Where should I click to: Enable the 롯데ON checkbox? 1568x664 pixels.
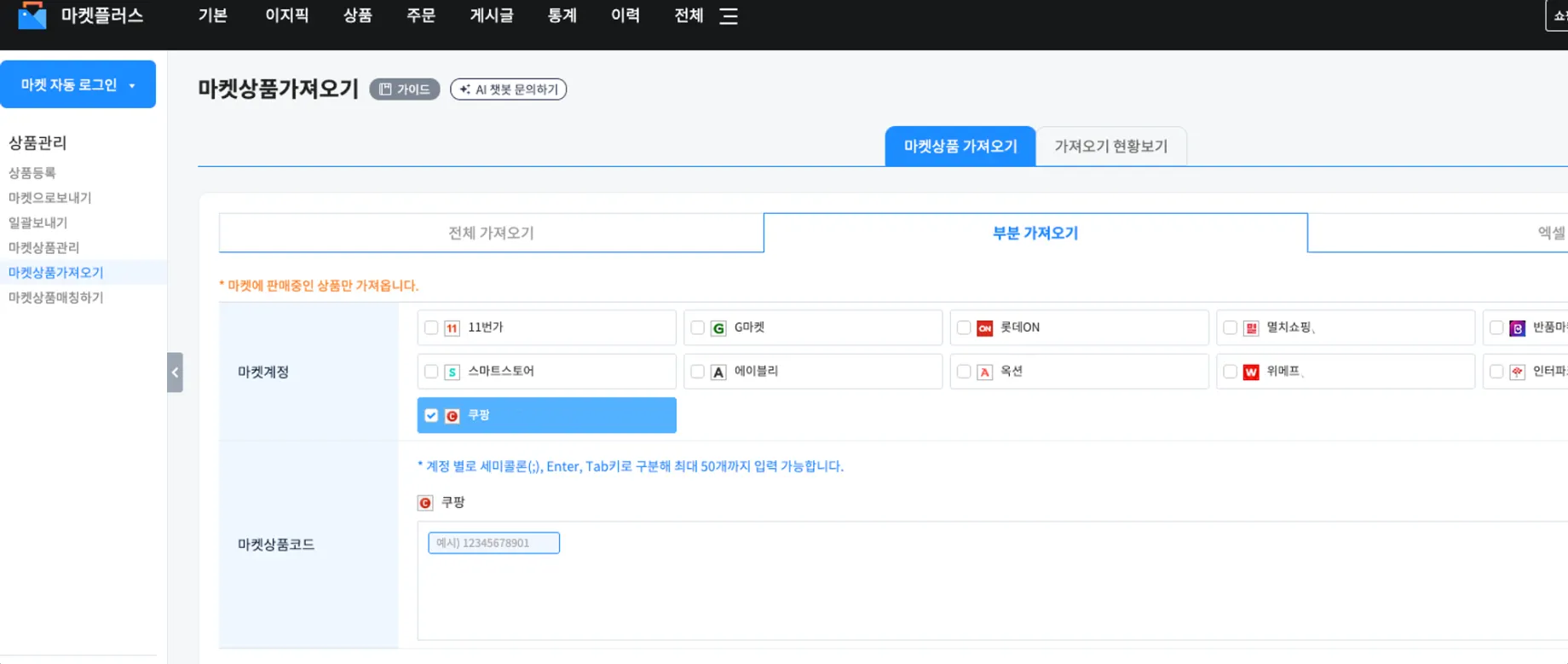coord(964,328)
